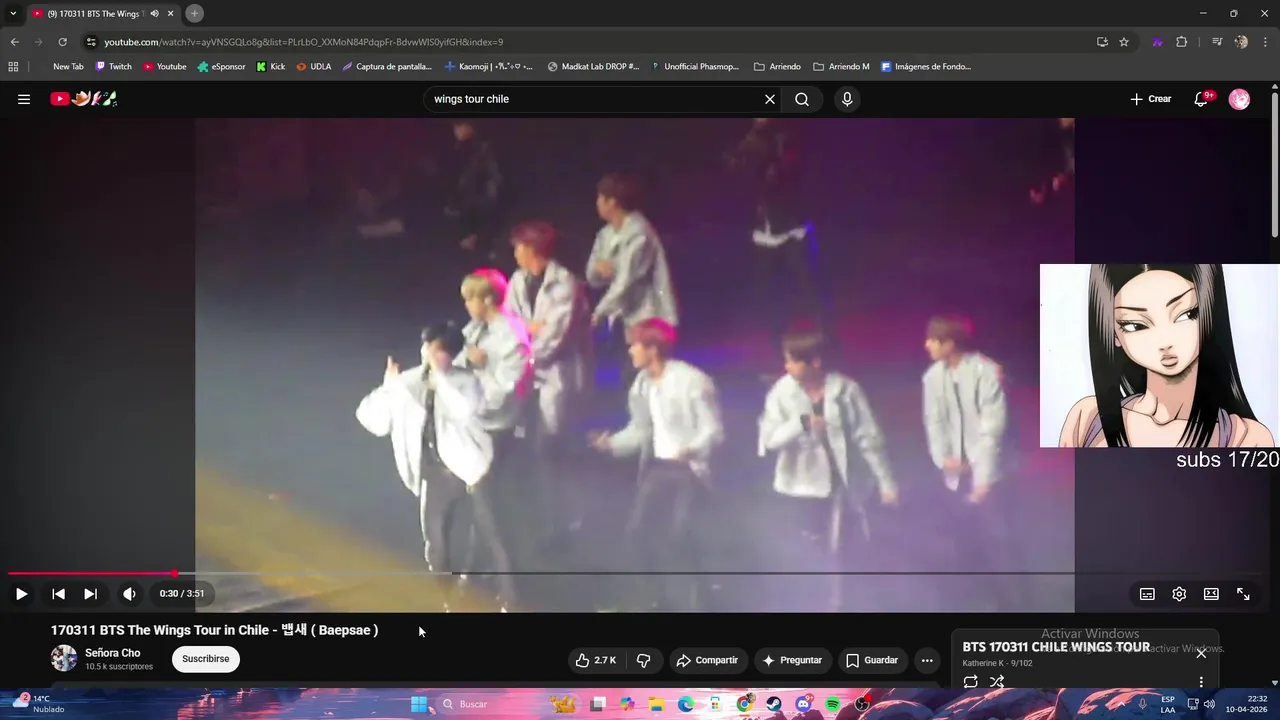Install app icon in address bar

point(1102,42)
